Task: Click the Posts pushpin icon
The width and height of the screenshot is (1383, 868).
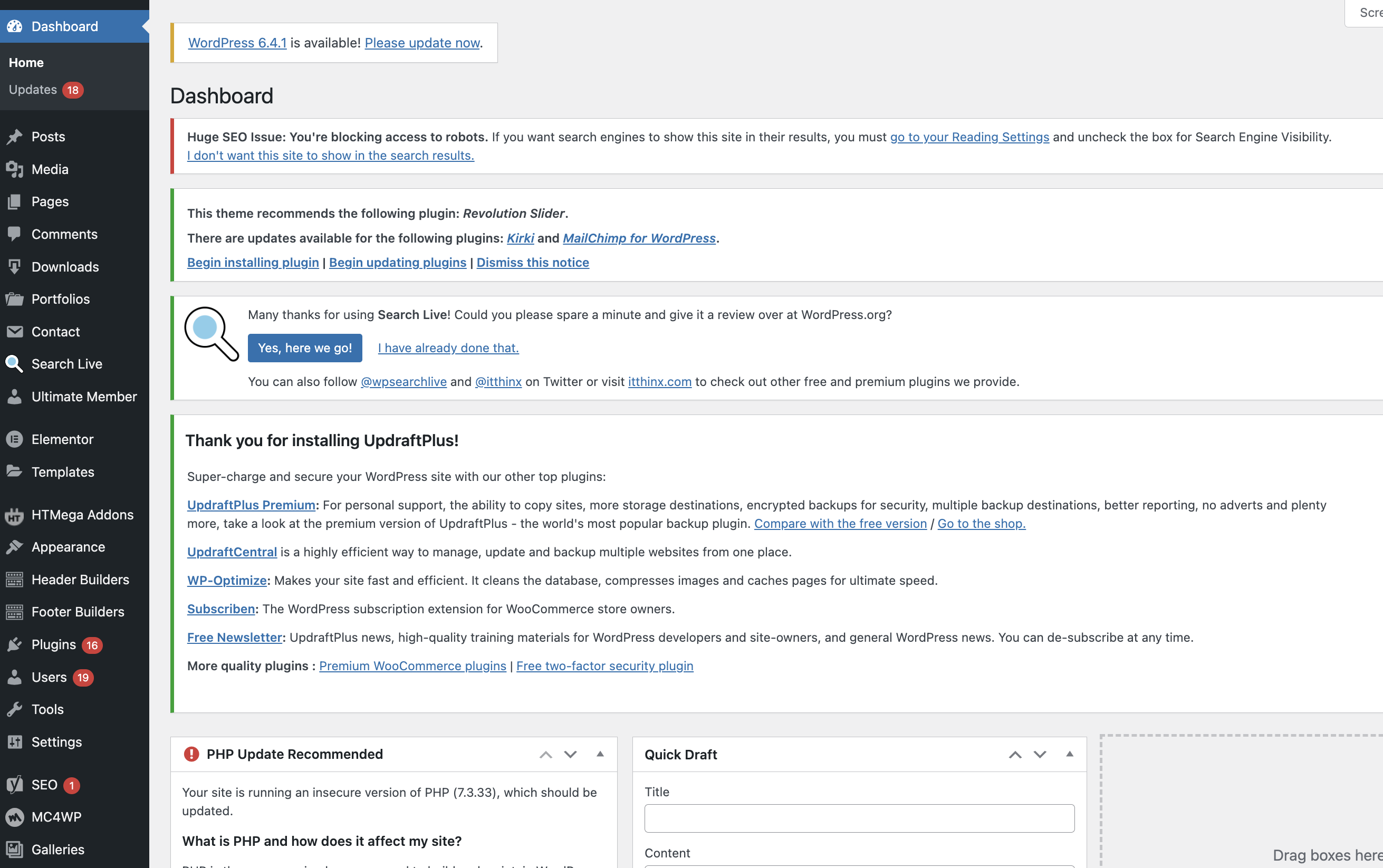Action: 14,137
